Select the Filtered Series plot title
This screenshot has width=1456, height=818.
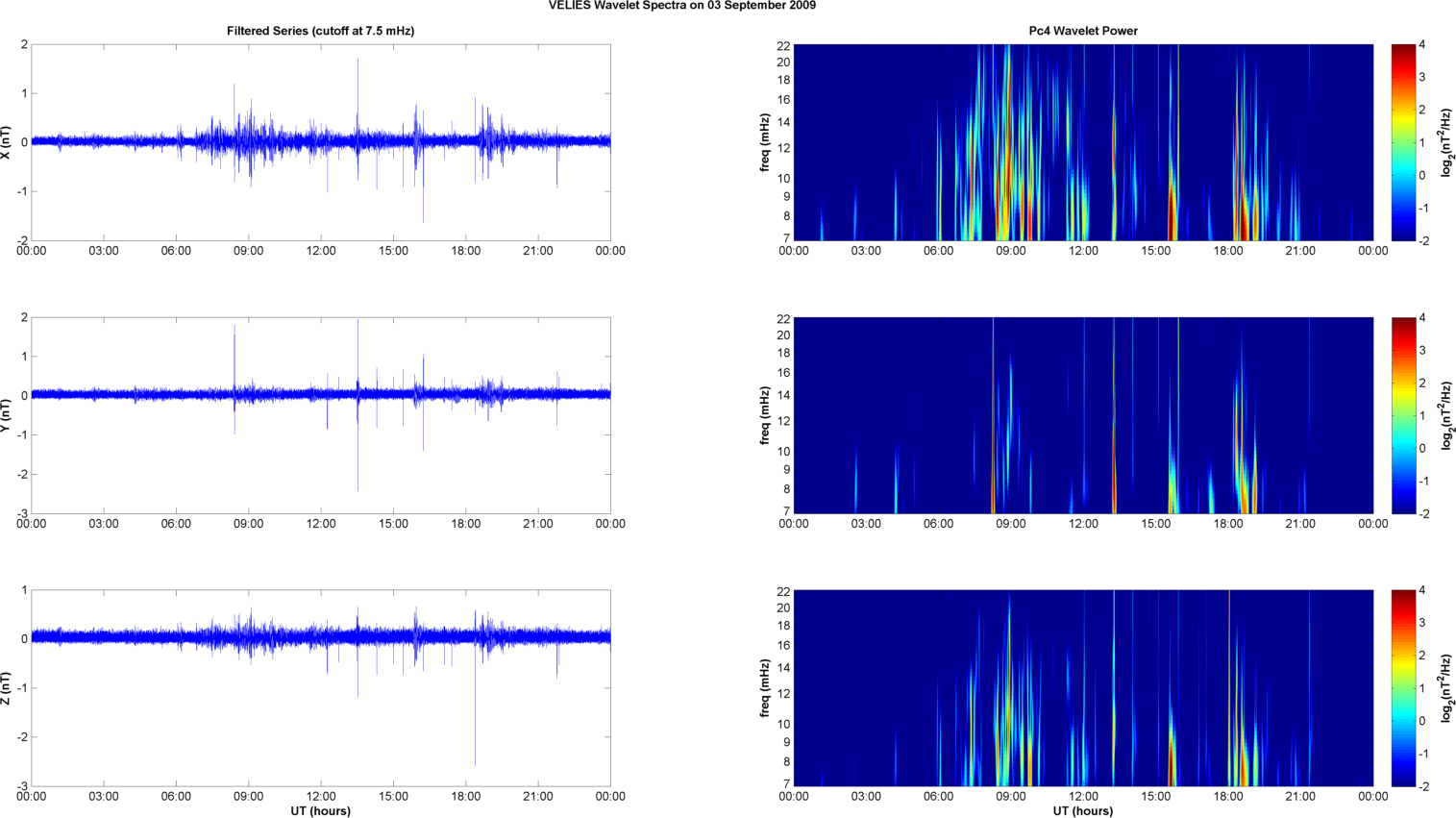coord(320,31)
